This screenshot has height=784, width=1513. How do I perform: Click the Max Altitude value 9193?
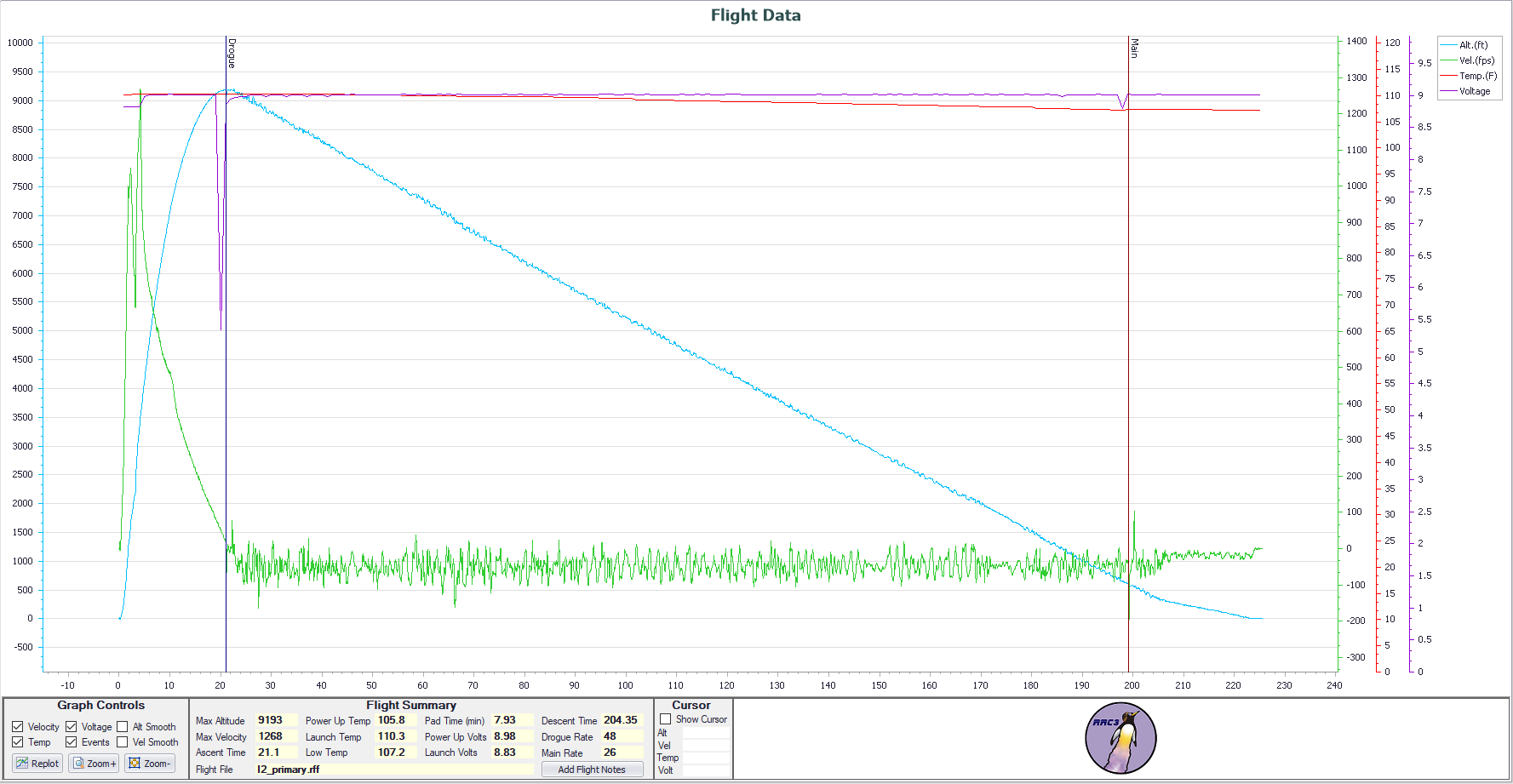click(276, 720)
